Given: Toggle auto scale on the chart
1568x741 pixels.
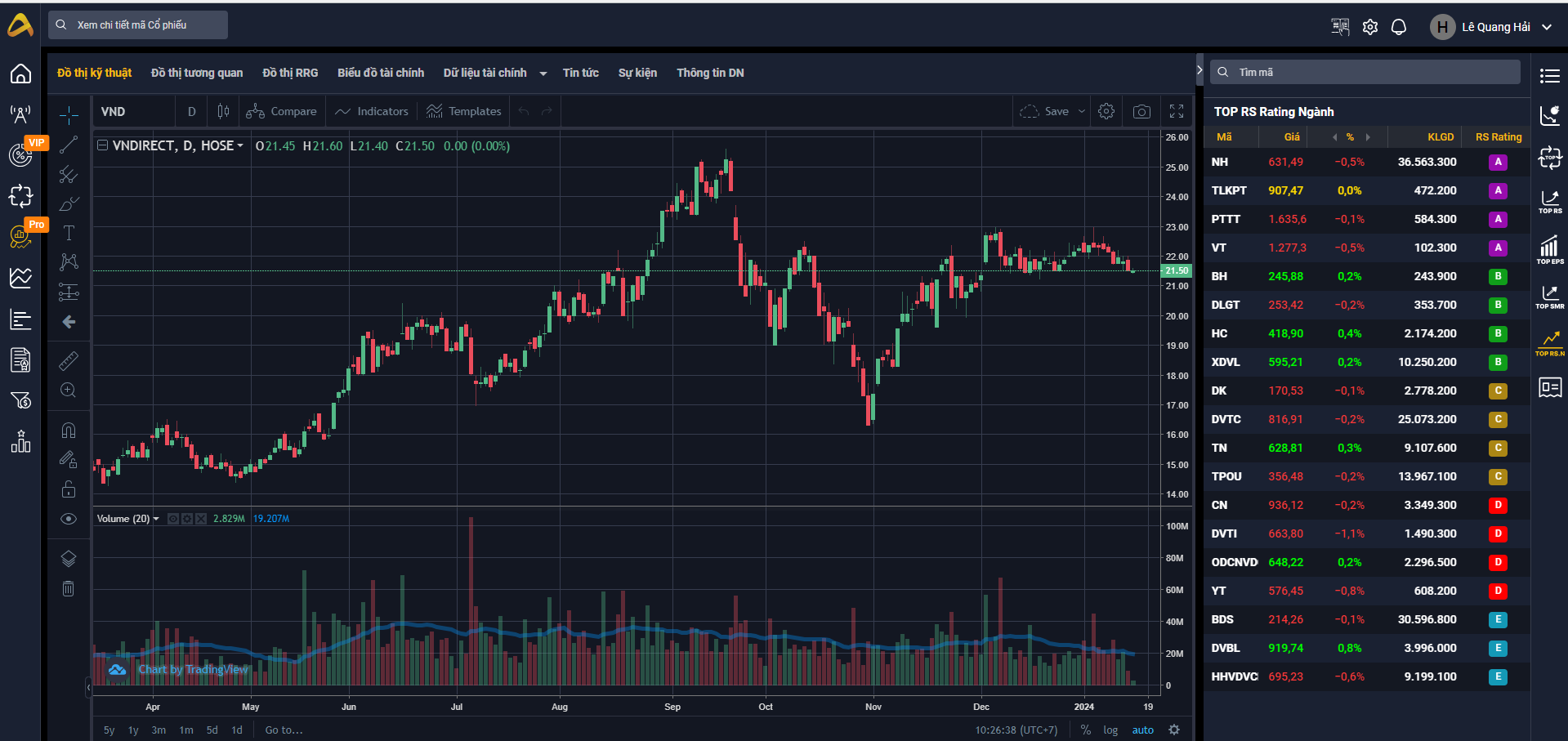Looking at the screenshot, I should point(1143,730).
